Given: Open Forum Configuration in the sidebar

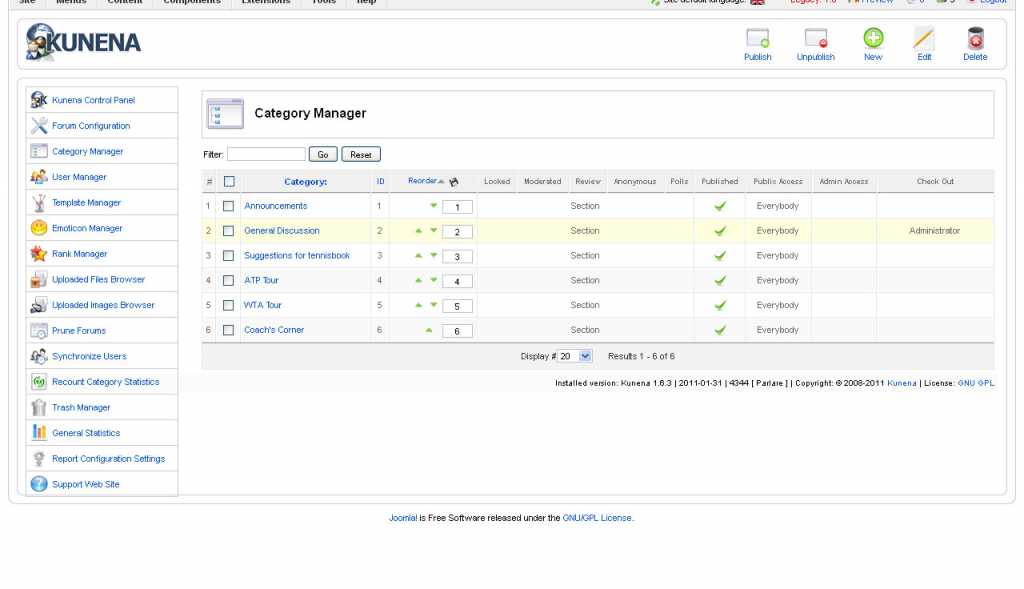Looking at the screenshot, I should (91, 126).
